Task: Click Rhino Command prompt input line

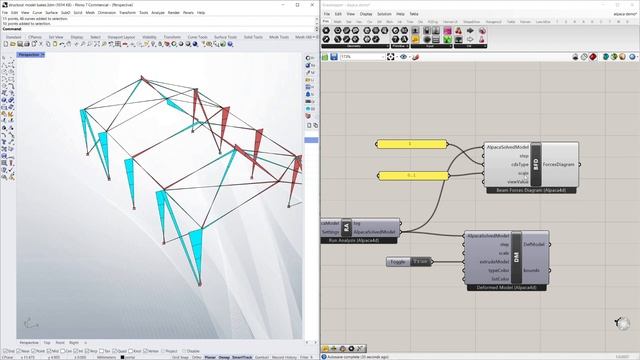Action: tap(159, 29)
